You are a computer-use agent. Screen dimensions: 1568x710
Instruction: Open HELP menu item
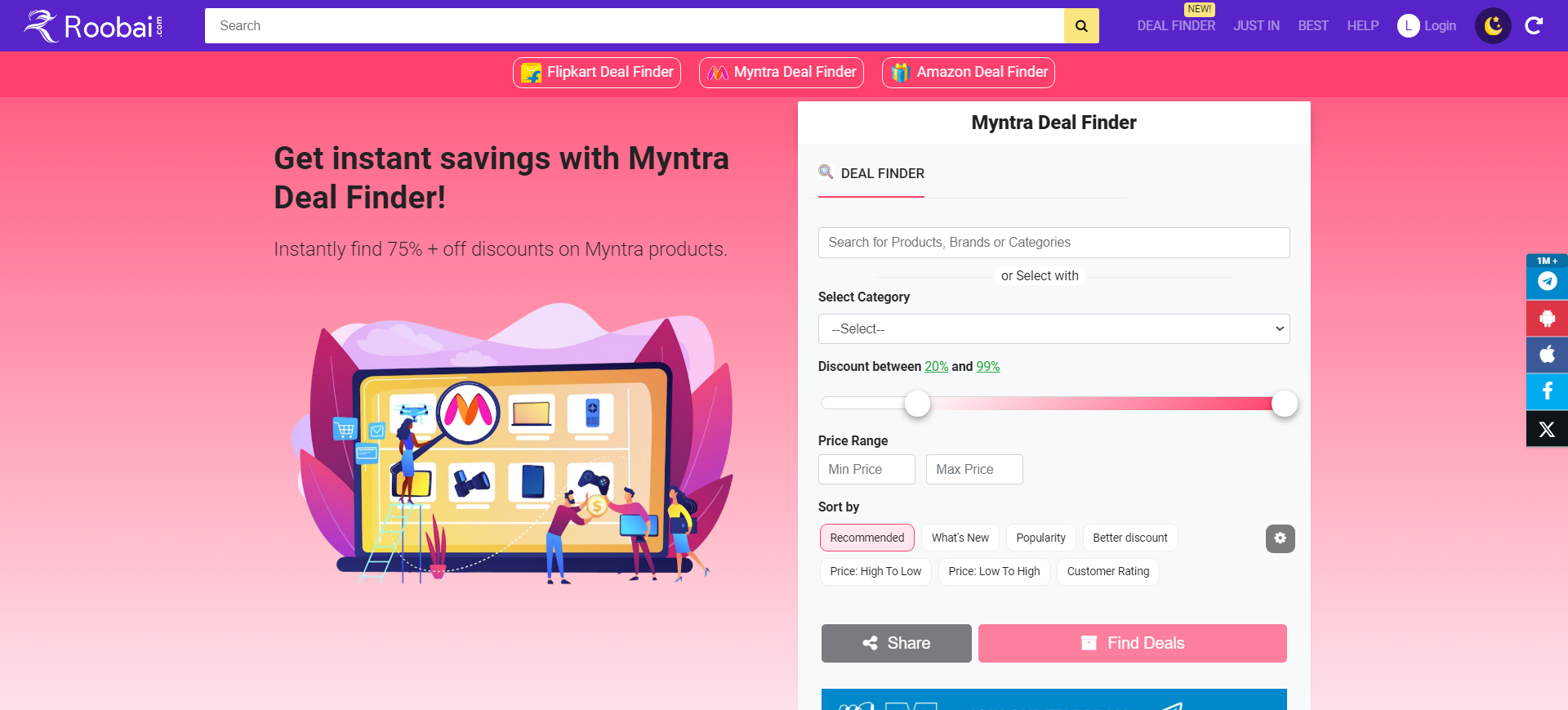point(1363,26)
